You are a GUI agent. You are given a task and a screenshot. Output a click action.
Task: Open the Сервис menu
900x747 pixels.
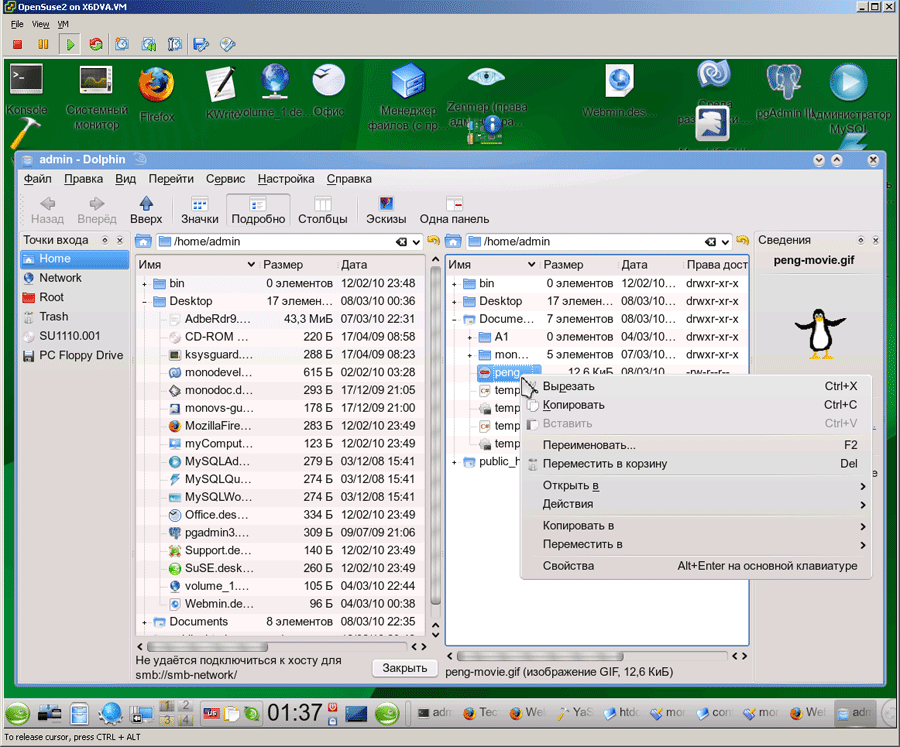225,179
